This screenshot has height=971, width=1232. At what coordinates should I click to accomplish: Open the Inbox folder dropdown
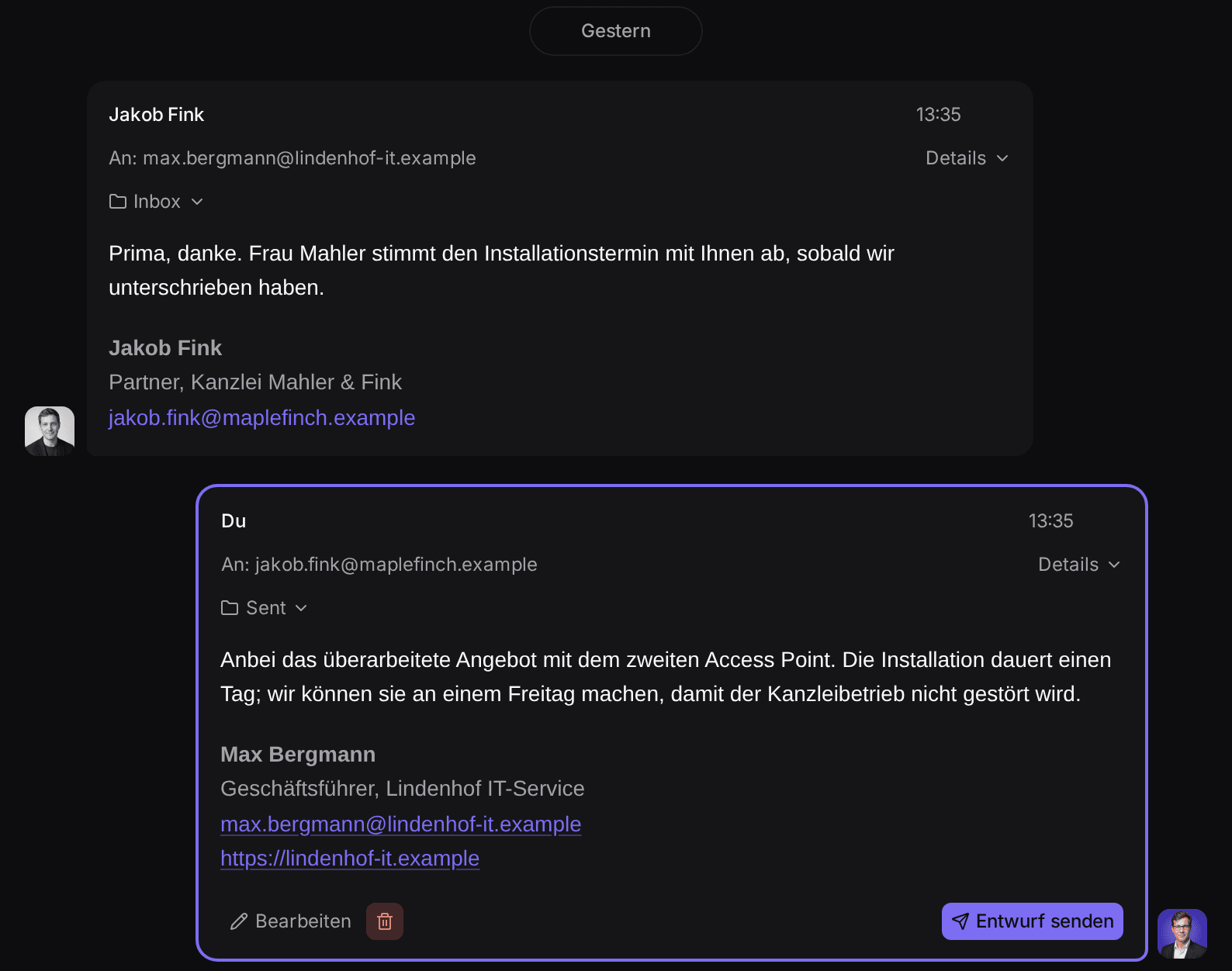(x=157, y=202)
